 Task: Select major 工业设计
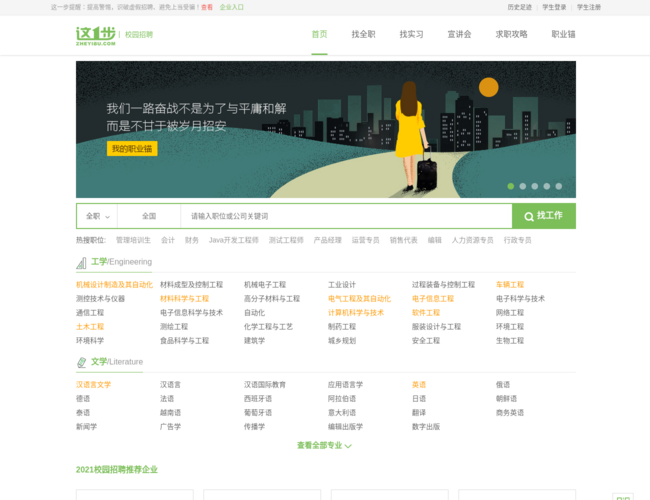pyautogui.click(x=342, y=285)
